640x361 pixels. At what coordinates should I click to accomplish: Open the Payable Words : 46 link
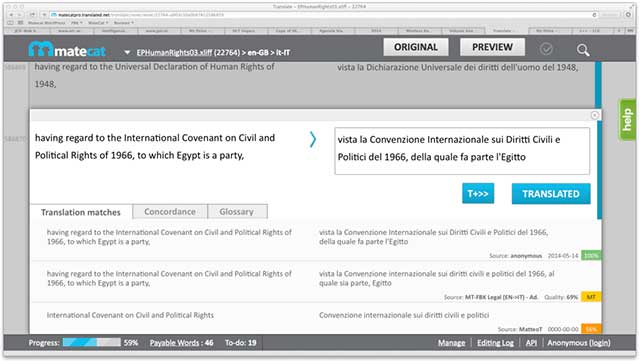[x=181, y=343]
